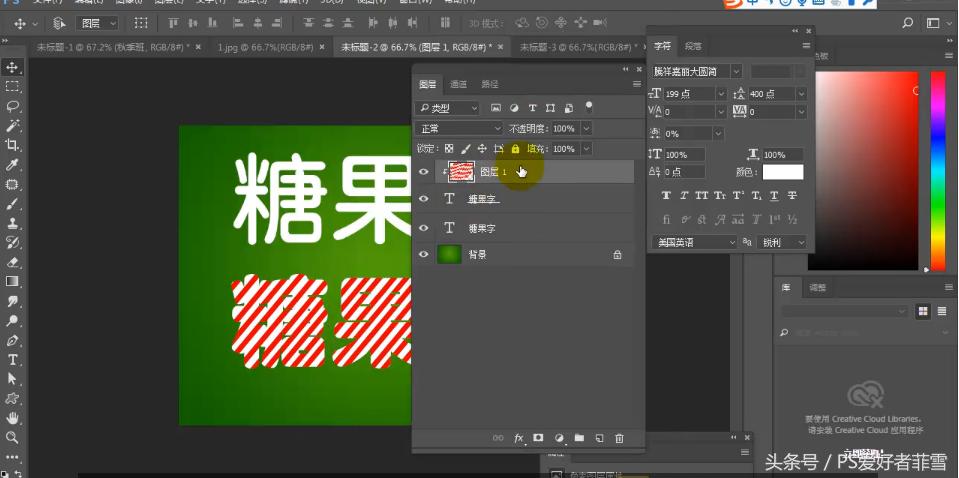Select the Gradient tool

[x=12, y=282]
